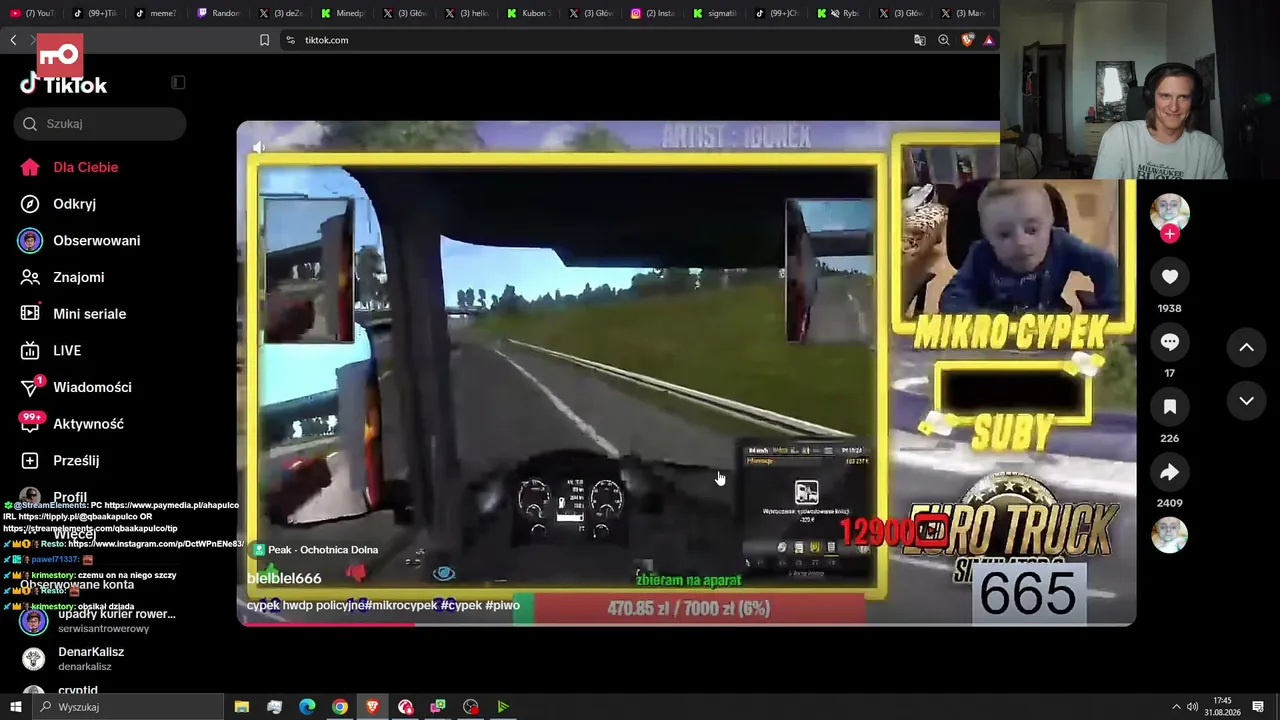Switch to Brave browser on taskbar
Viewport: 1280px width, 720px height.
(x=373, y=707)
